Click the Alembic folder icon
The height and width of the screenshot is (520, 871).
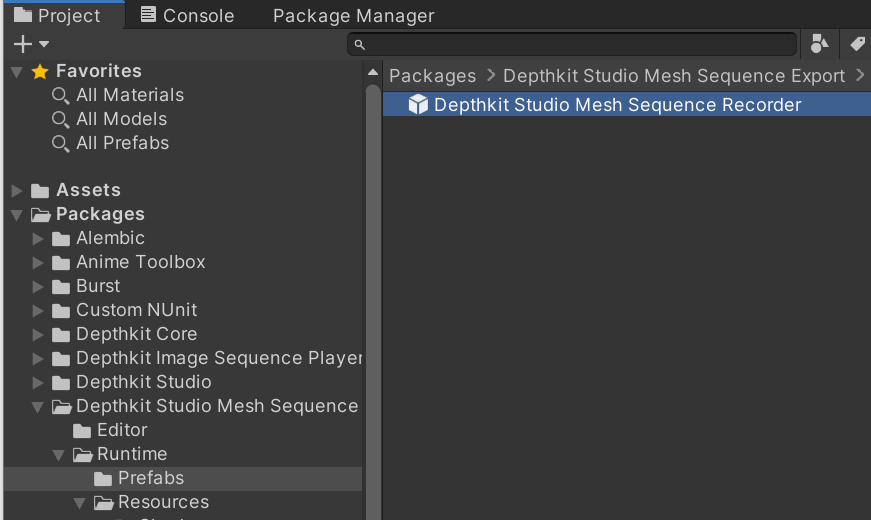[61, 238]
